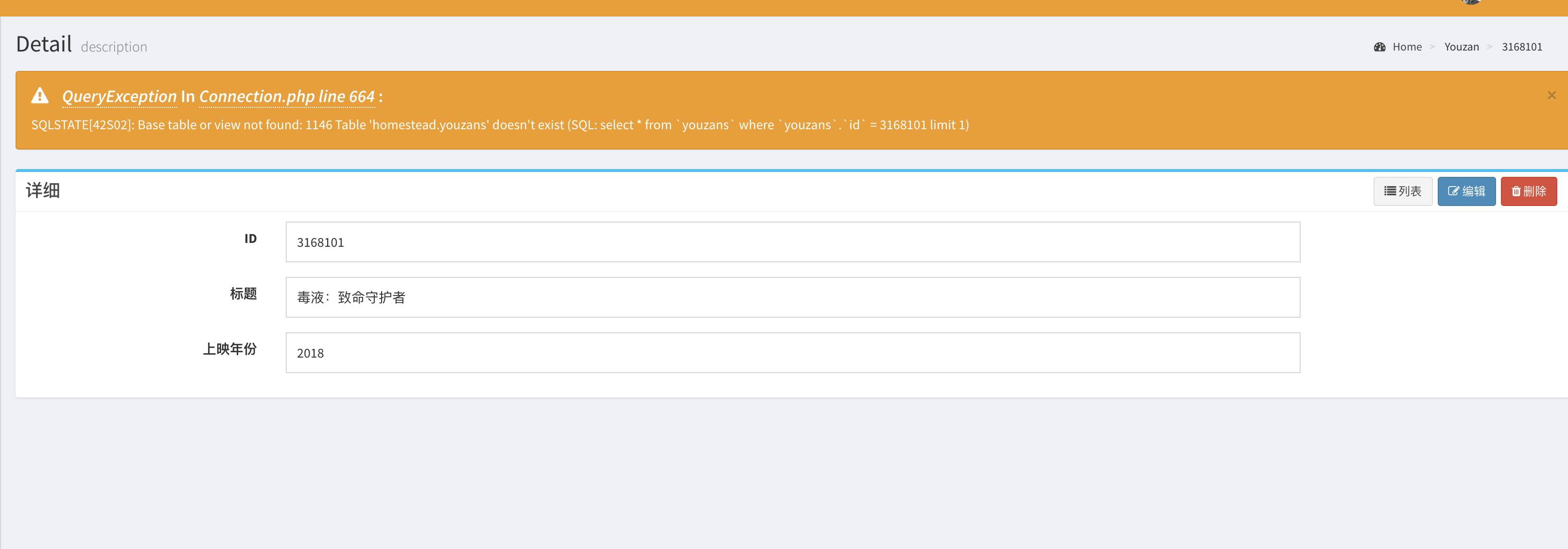This screenshot has height=549, width=1568.
Task: Click the SQLSTATE error message text
Action: pos(499,125)
